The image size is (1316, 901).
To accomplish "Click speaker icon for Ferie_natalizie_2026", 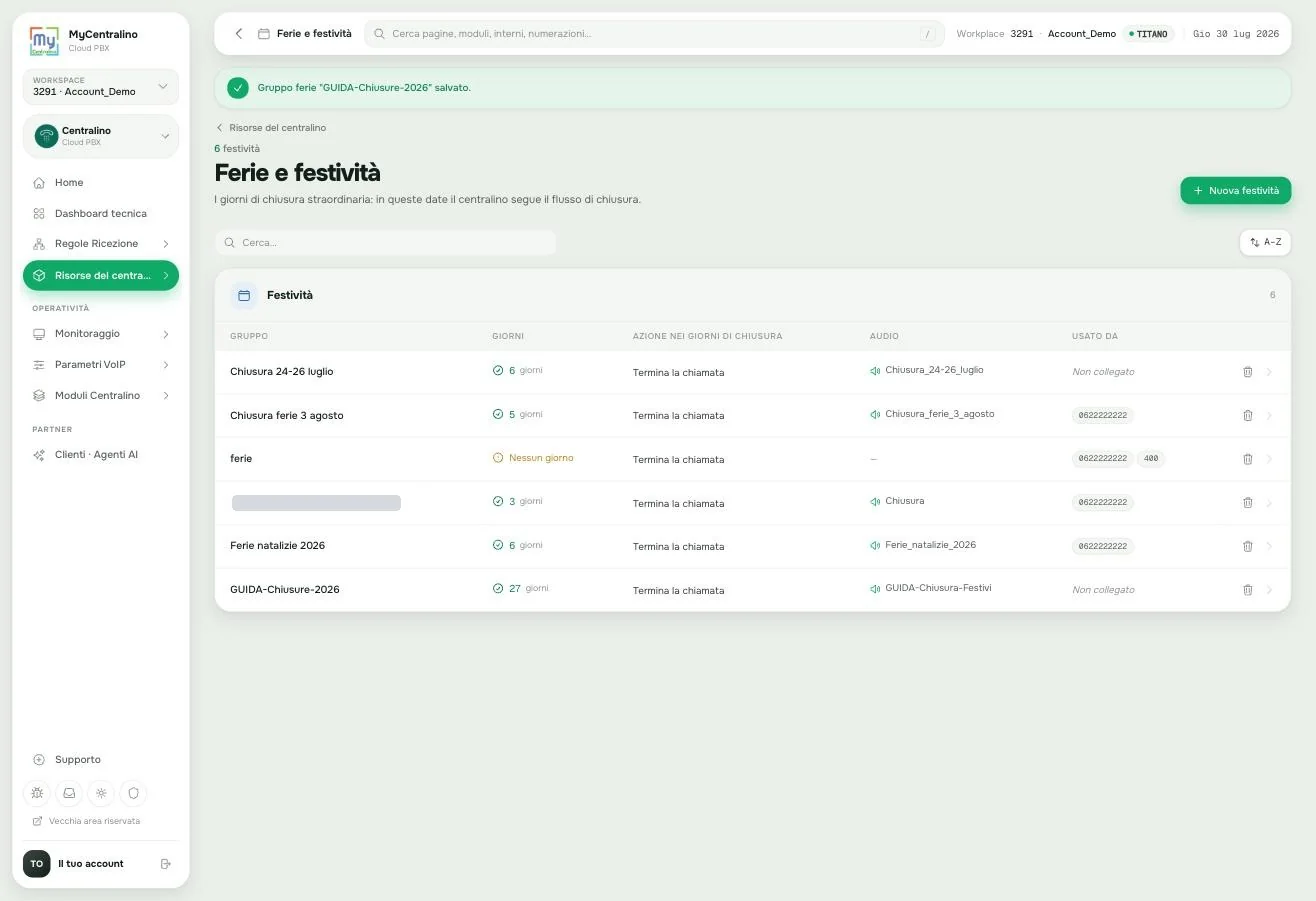I will pyautogui.click(x=875, y=545).
